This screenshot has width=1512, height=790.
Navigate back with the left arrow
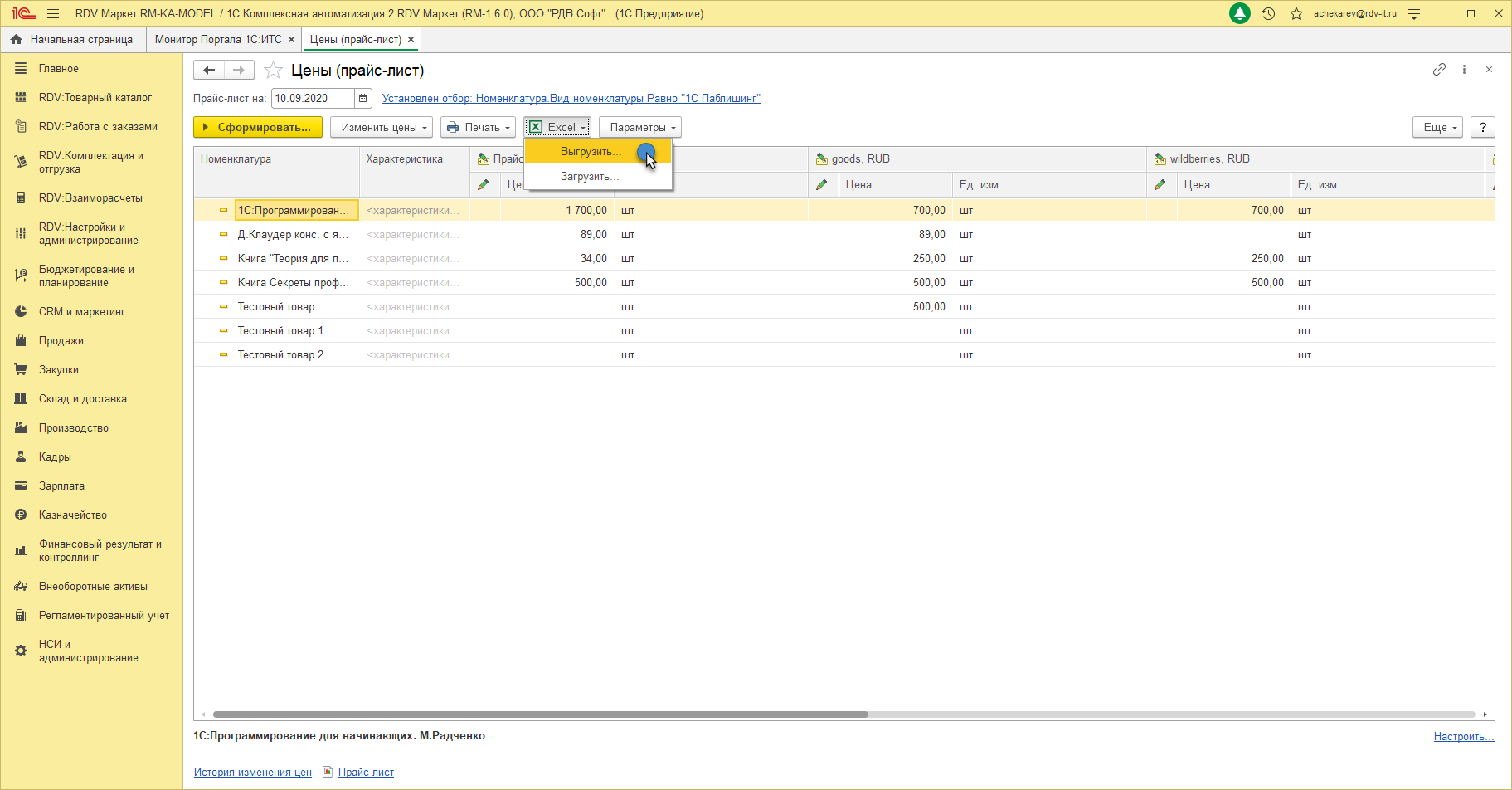coord(209,71)
